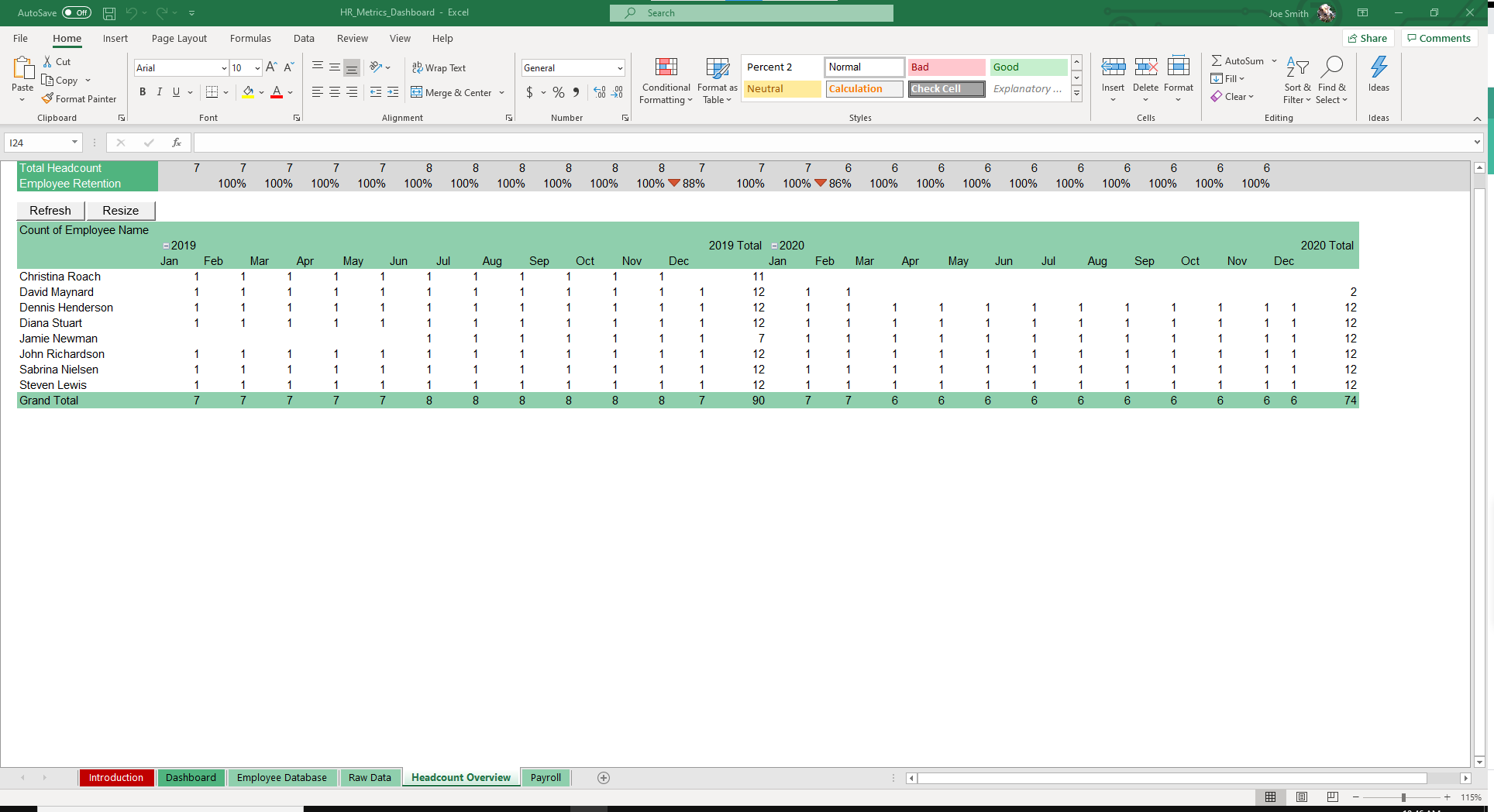Toggle Underline formatting
This screenshot has height=812, width=1494.
177,92
